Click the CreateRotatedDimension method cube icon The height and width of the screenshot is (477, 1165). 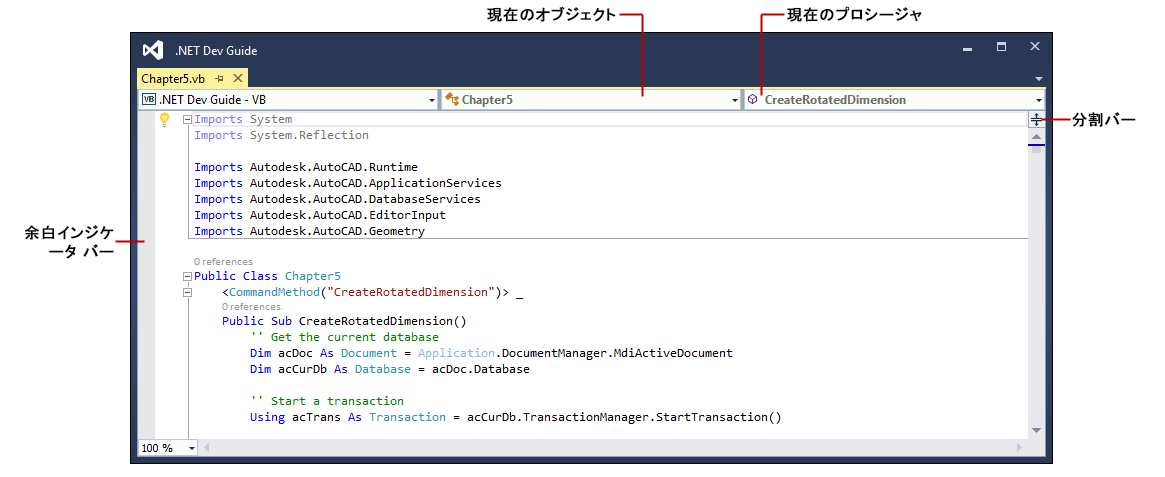coord(753,100)
